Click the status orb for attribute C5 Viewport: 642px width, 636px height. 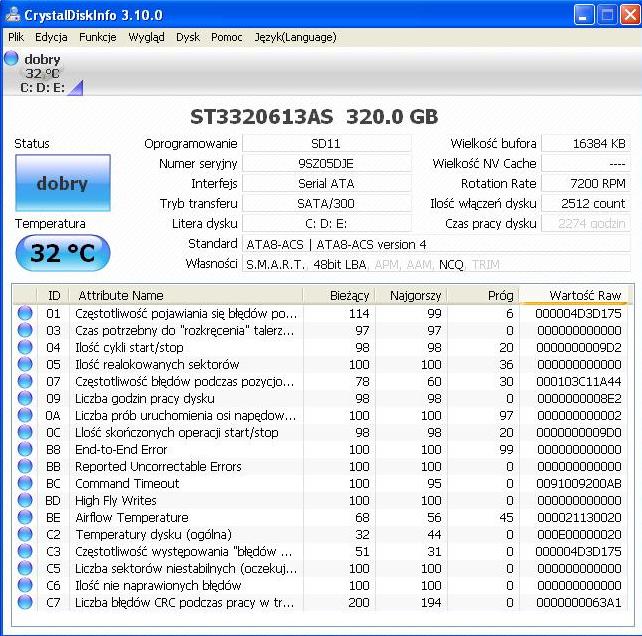[x=25, y=568]
